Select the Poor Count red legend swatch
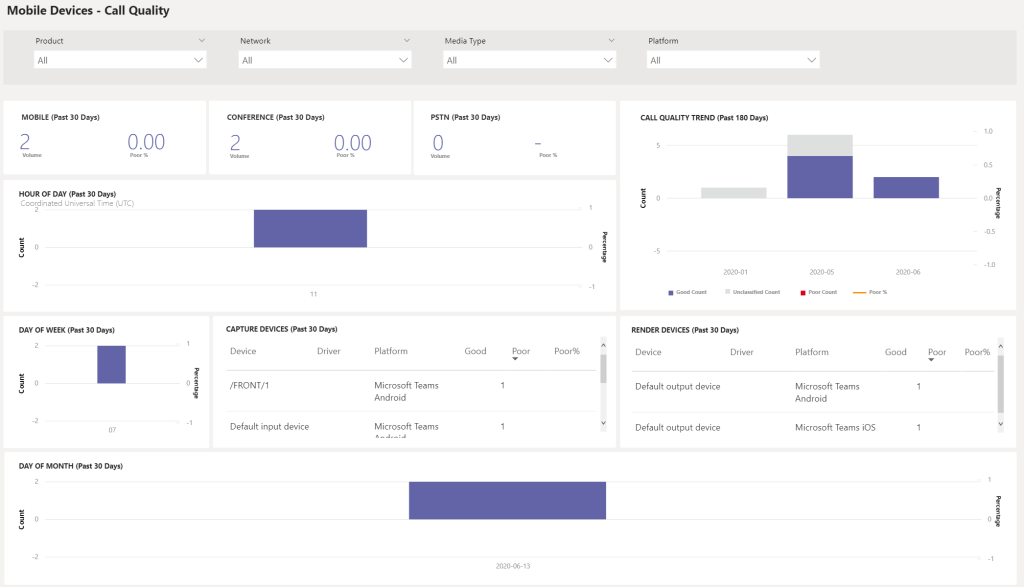Screen dimensions: 1024x587 (799, 292)
